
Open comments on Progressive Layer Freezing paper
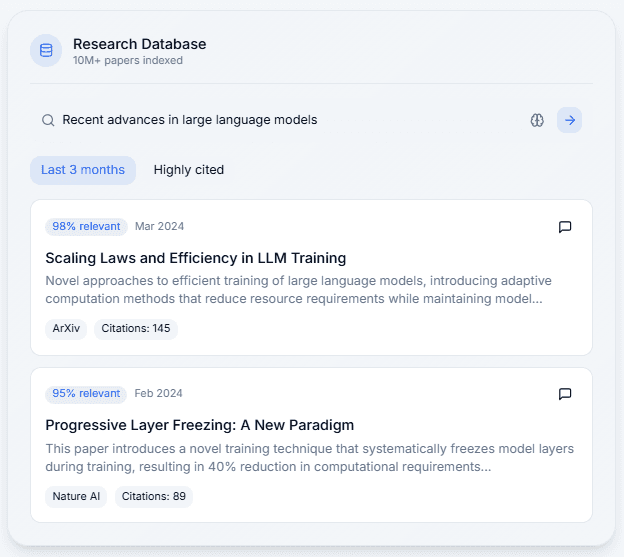coord(565,394)
